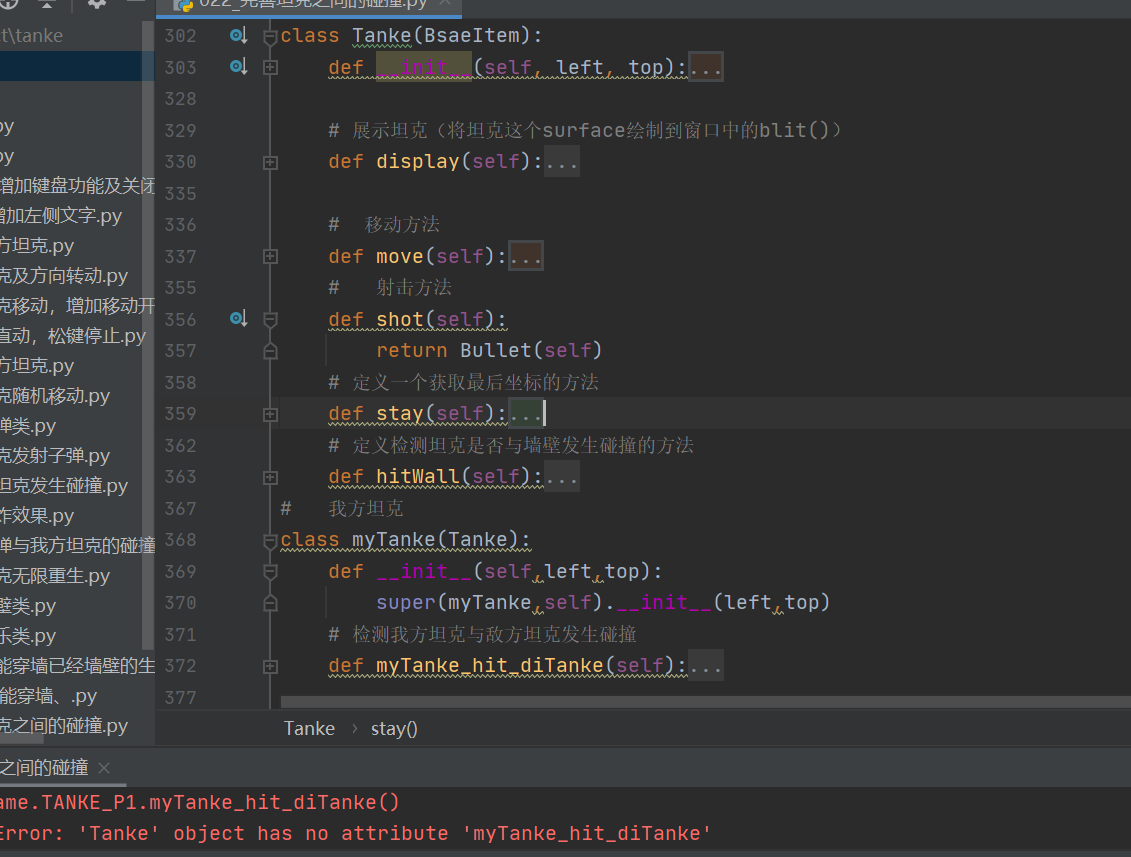This screenshot has height=857, width=1131.
Task: Click the editor horizontal scrollbar
Action: point(705,702)
